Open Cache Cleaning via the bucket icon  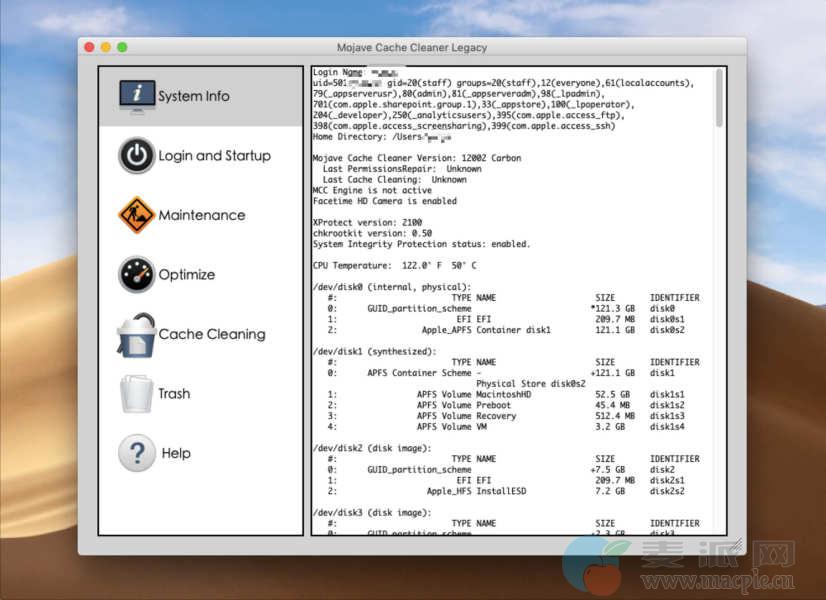click(135, 335)
